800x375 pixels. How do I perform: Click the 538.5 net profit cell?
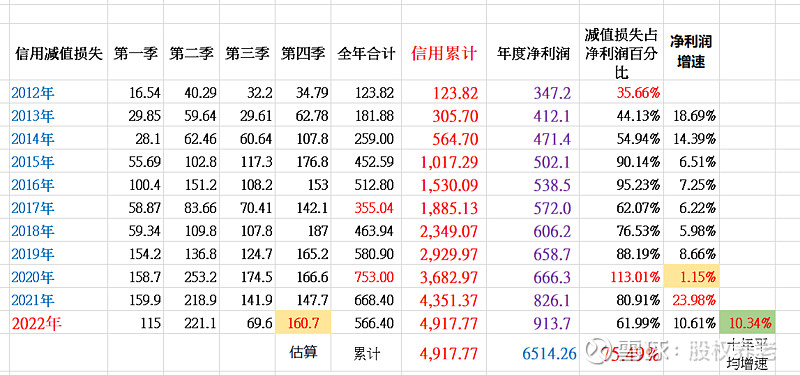click(533, 185)
